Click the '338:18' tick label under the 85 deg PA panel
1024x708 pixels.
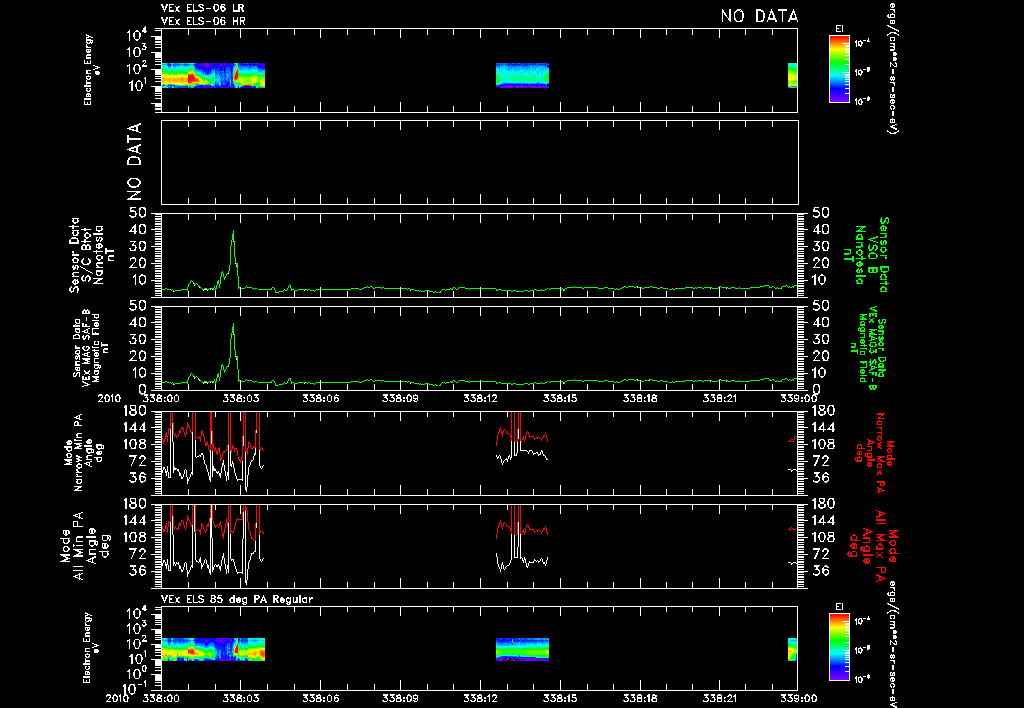(639, 698)
